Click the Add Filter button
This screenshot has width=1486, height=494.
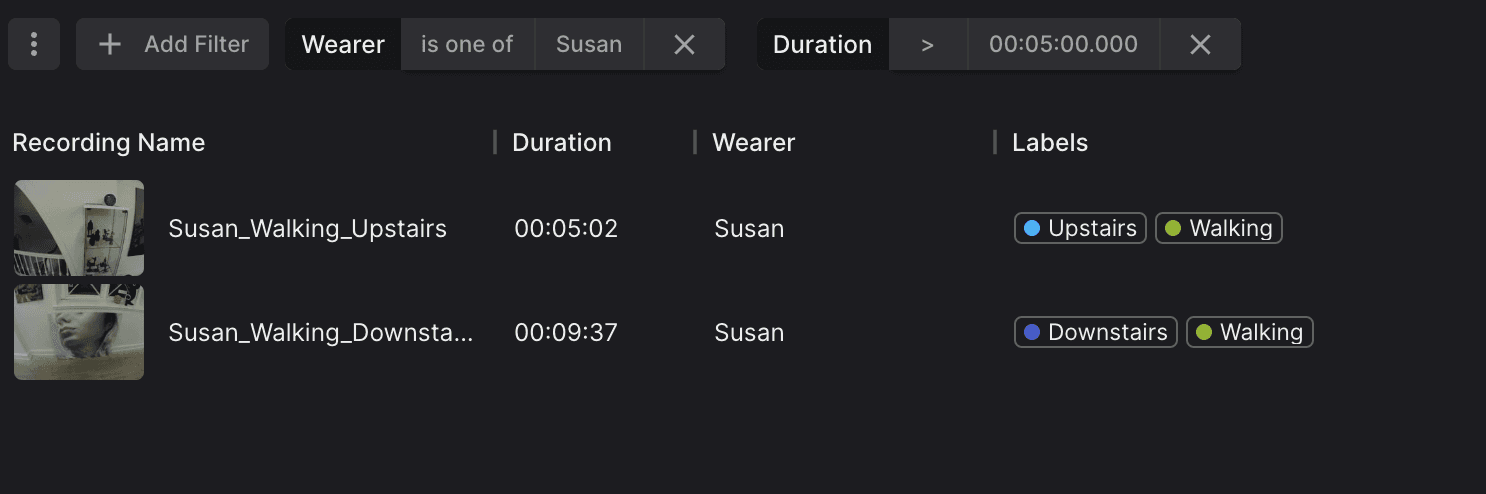(x=172, y=44)
